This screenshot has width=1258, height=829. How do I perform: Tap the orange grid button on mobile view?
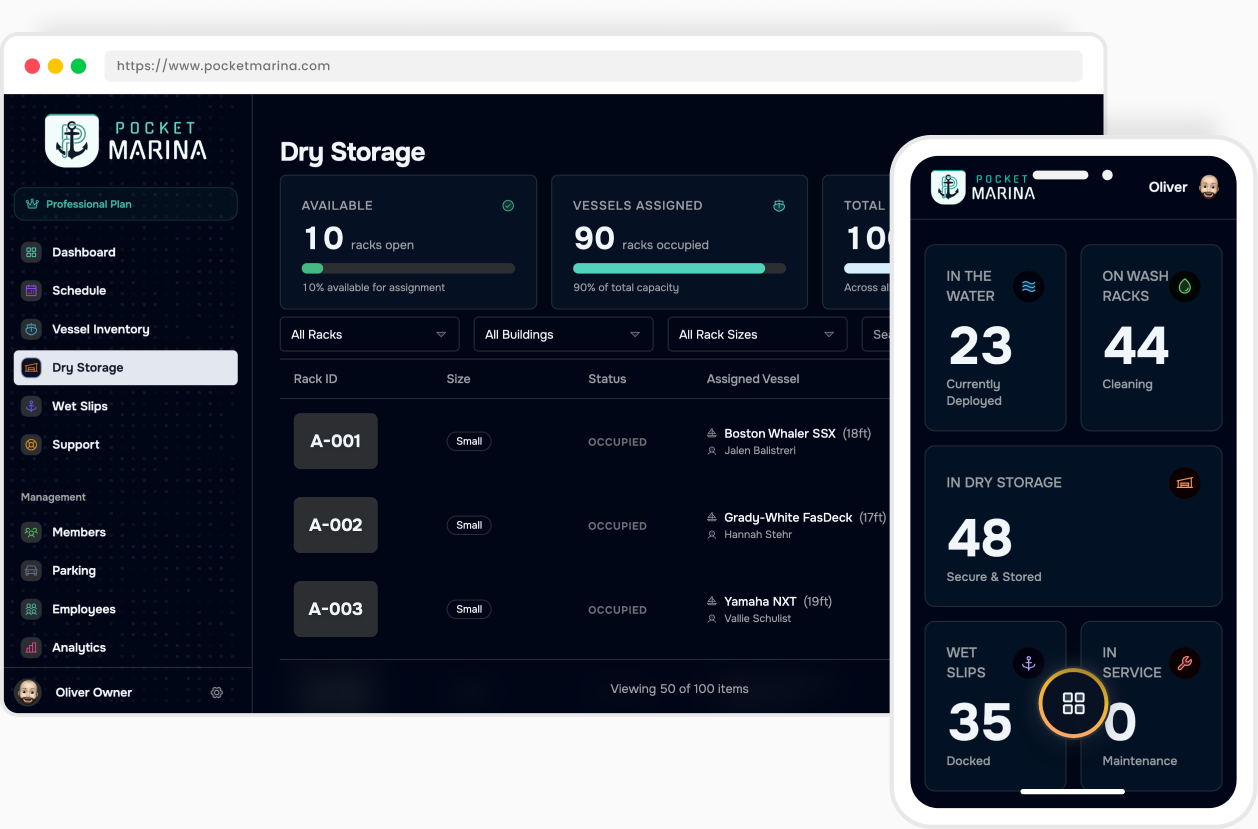pos(1072,704)
